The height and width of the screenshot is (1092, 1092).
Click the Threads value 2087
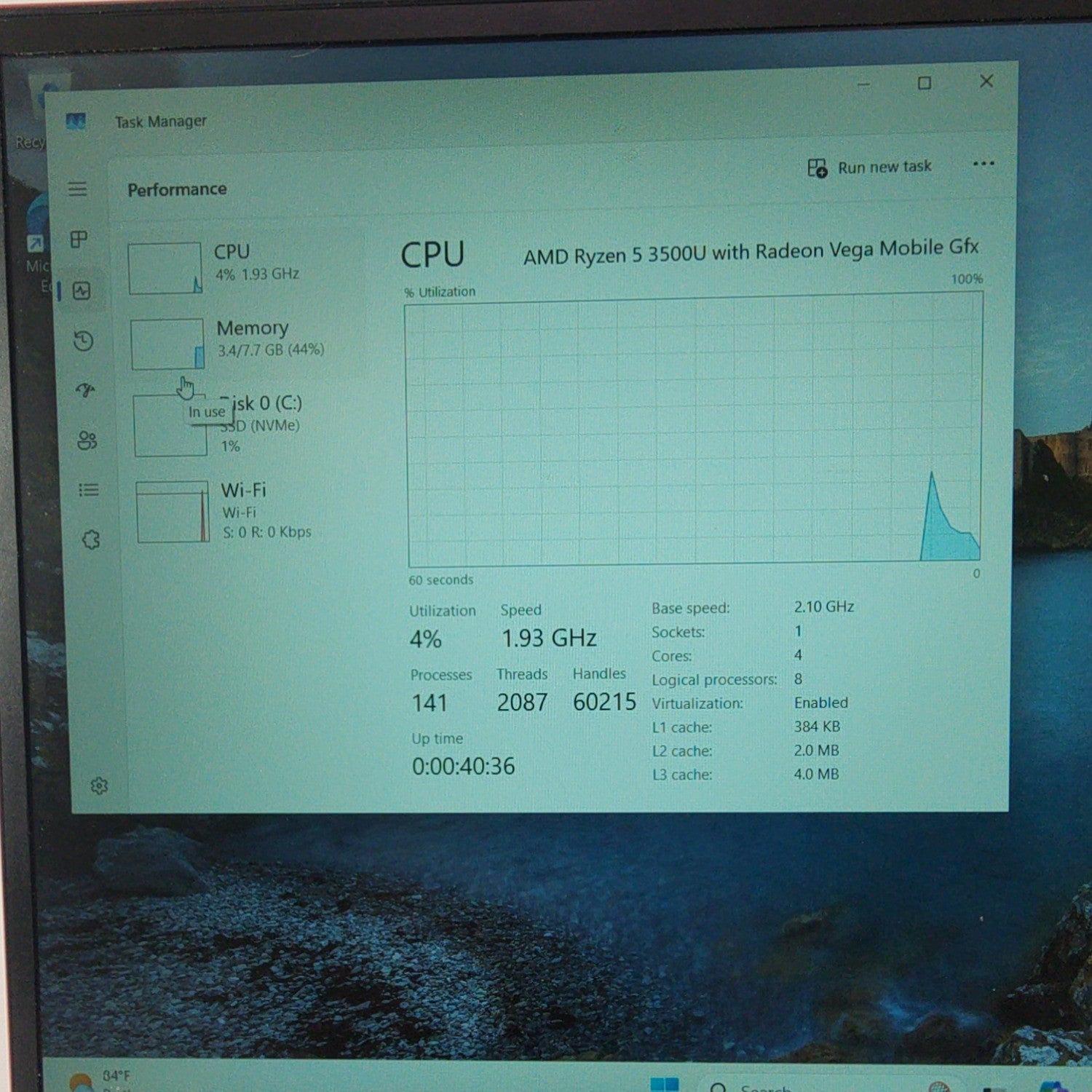click(x=522, y=702)
